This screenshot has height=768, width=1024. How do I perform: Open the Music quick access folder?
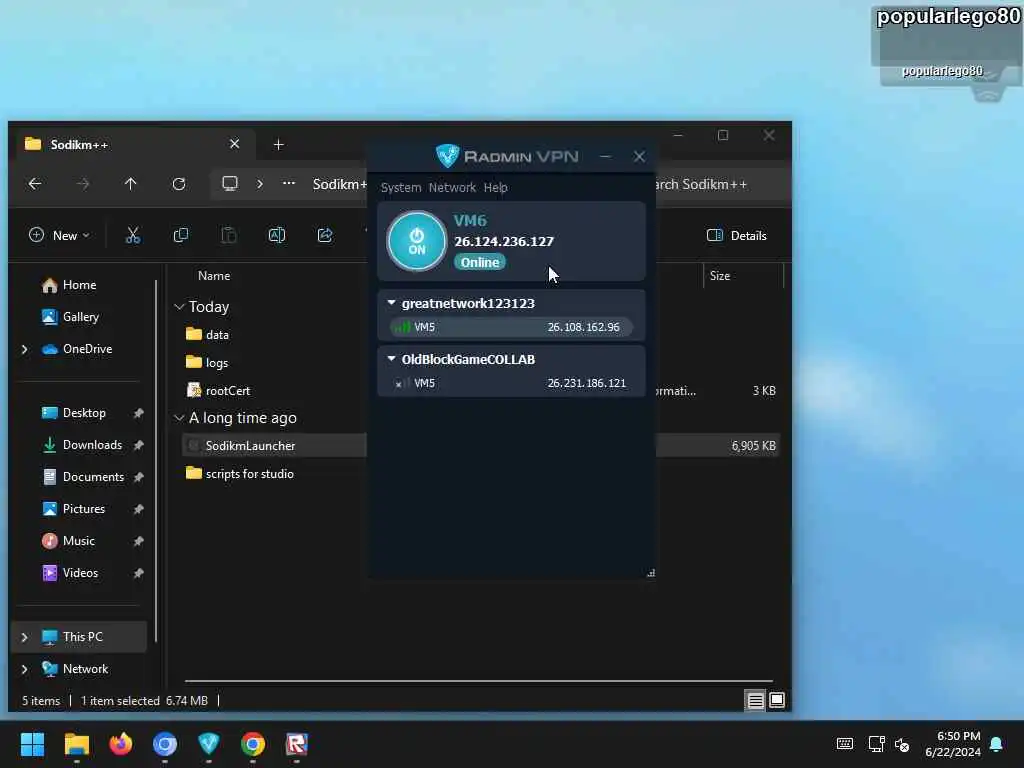[x=69, y=541]
